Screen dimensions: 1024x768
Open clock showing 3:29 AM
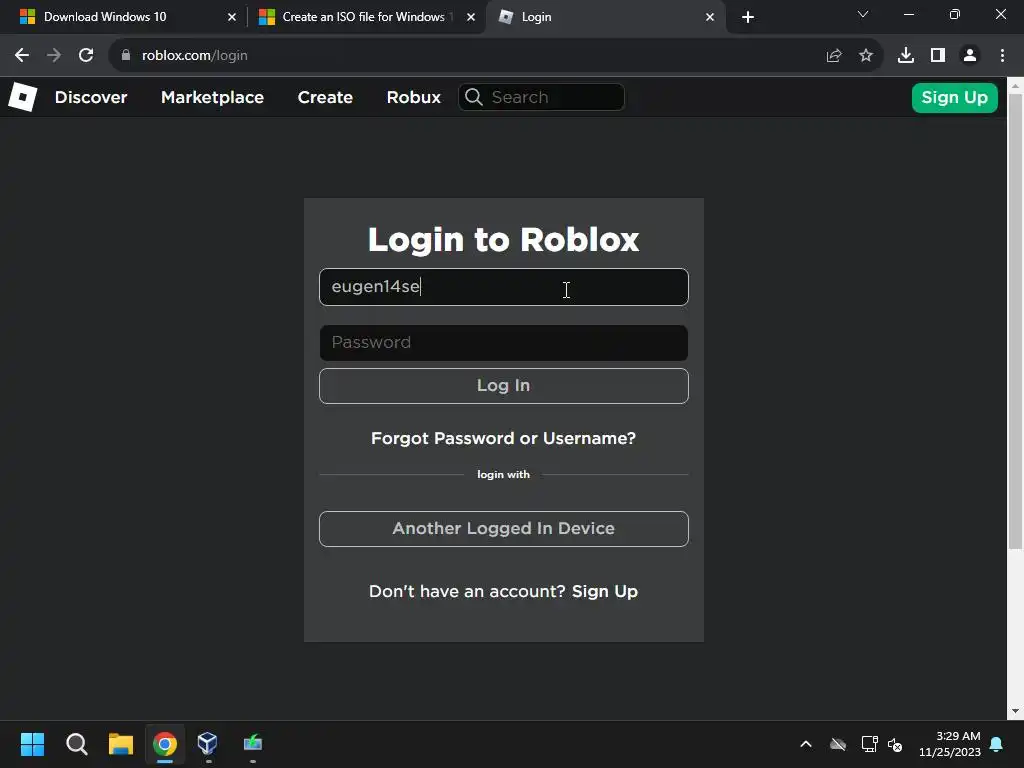click(950, 744)
